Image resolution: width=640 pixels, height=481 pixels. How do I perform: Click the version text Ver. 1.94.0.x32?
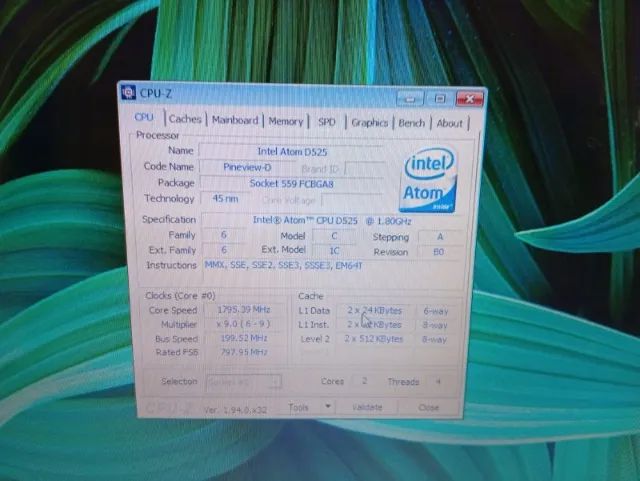[236, 409]
